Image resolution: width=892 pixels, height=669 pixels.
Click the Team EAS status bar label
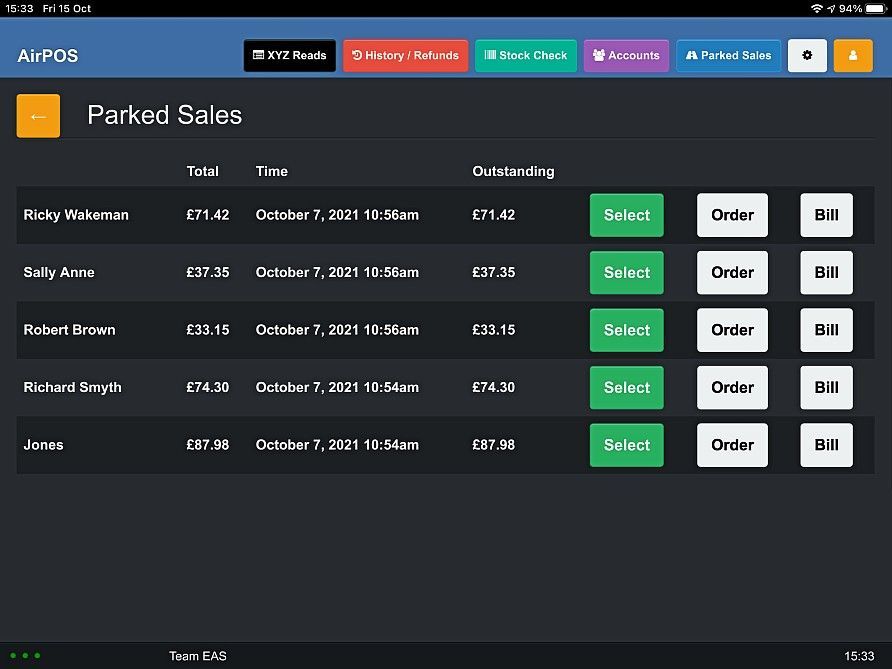coord(198,656)
